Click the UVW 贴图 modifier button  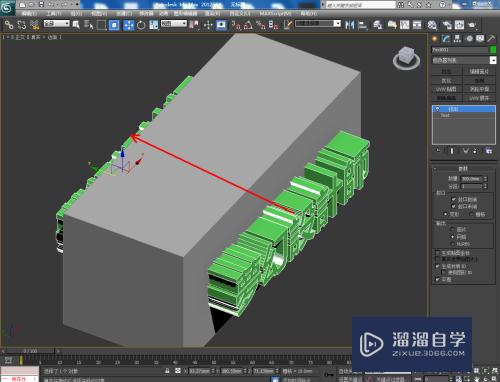(446, 89)
